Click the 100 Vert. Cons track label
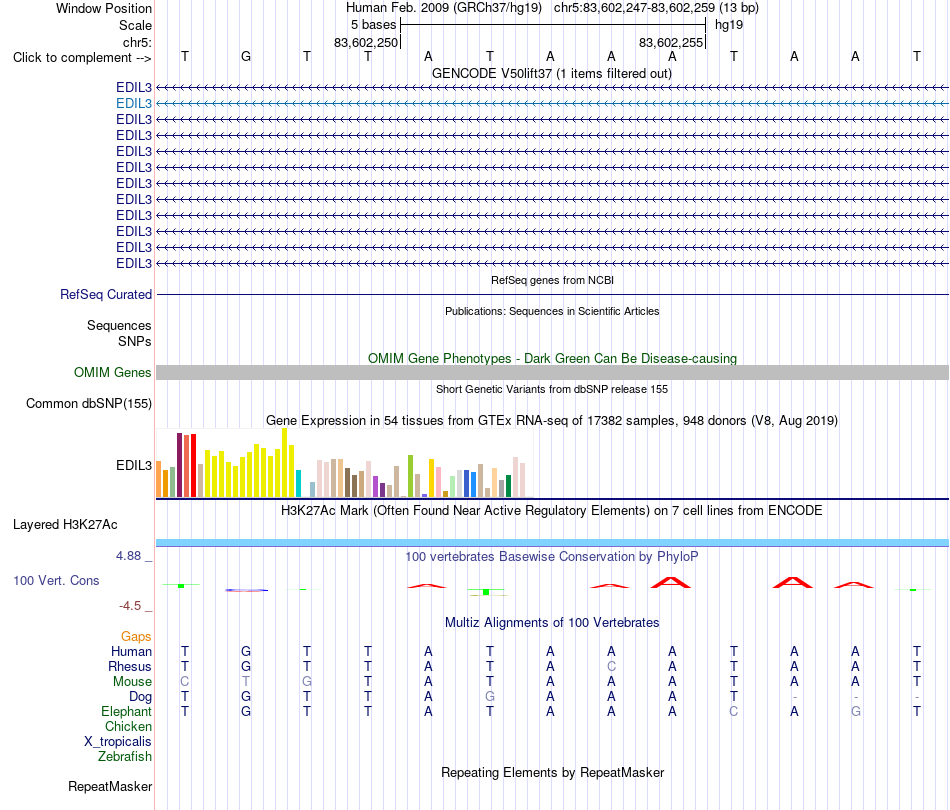Screen dimensions: 950x810 (x=56, y=580)
